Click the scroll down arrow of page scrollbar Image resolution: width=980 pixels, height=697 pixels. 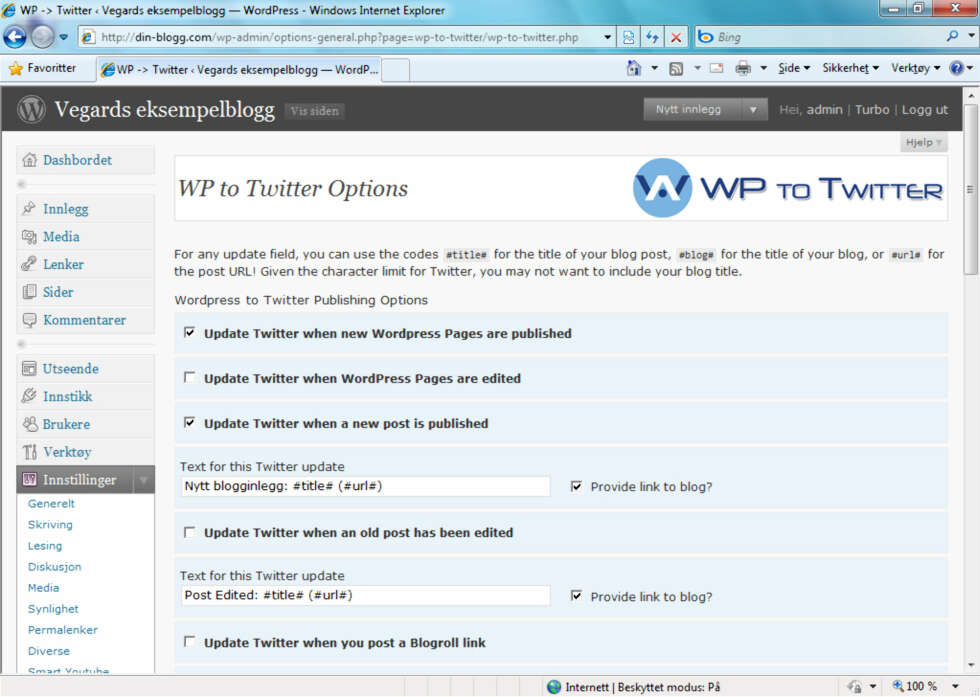pyautogui.click(x=970, y=665)
